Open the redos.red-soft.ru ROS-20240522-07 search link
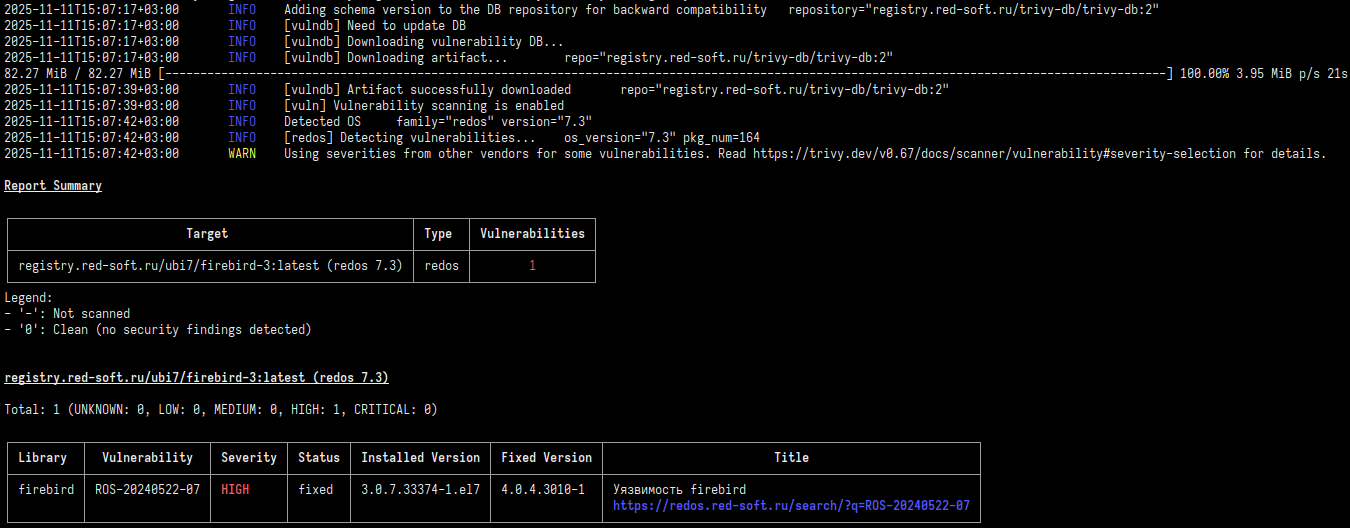Image resolution: width=1350 pixels, height=528 pixels. (x=791, y=506)
